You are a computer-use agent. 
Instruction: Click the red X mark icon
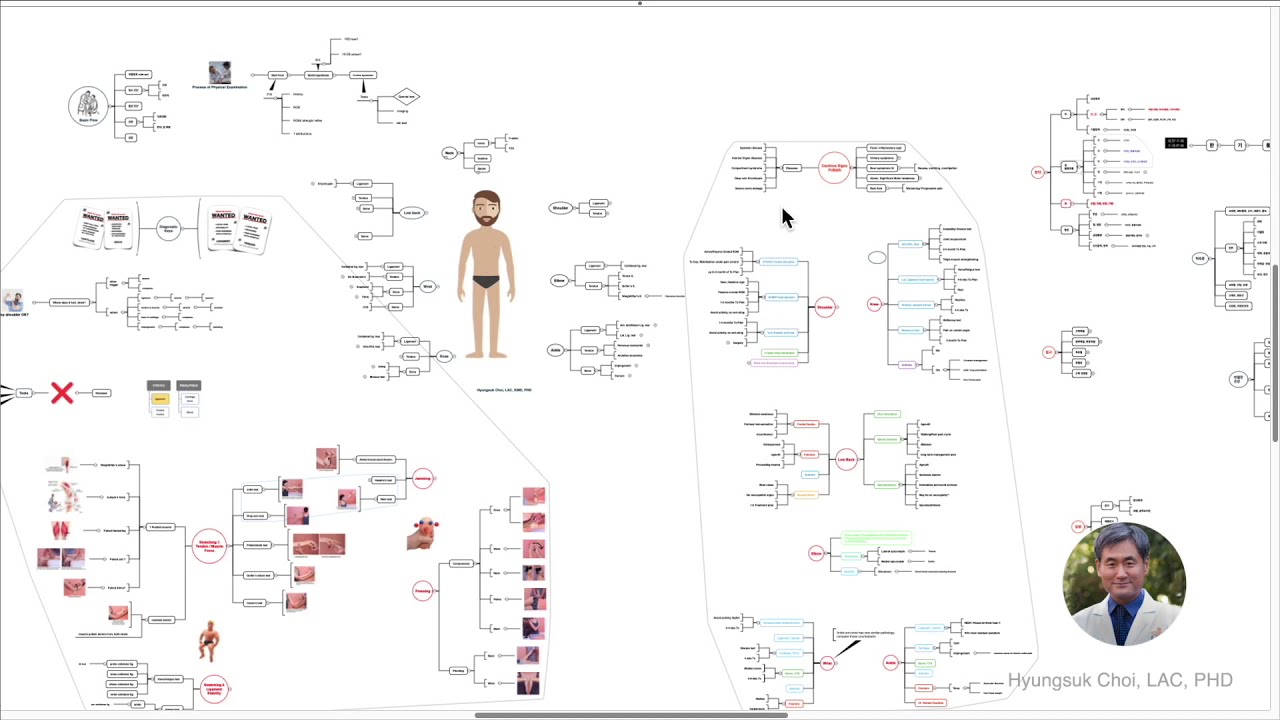(62, 393)
